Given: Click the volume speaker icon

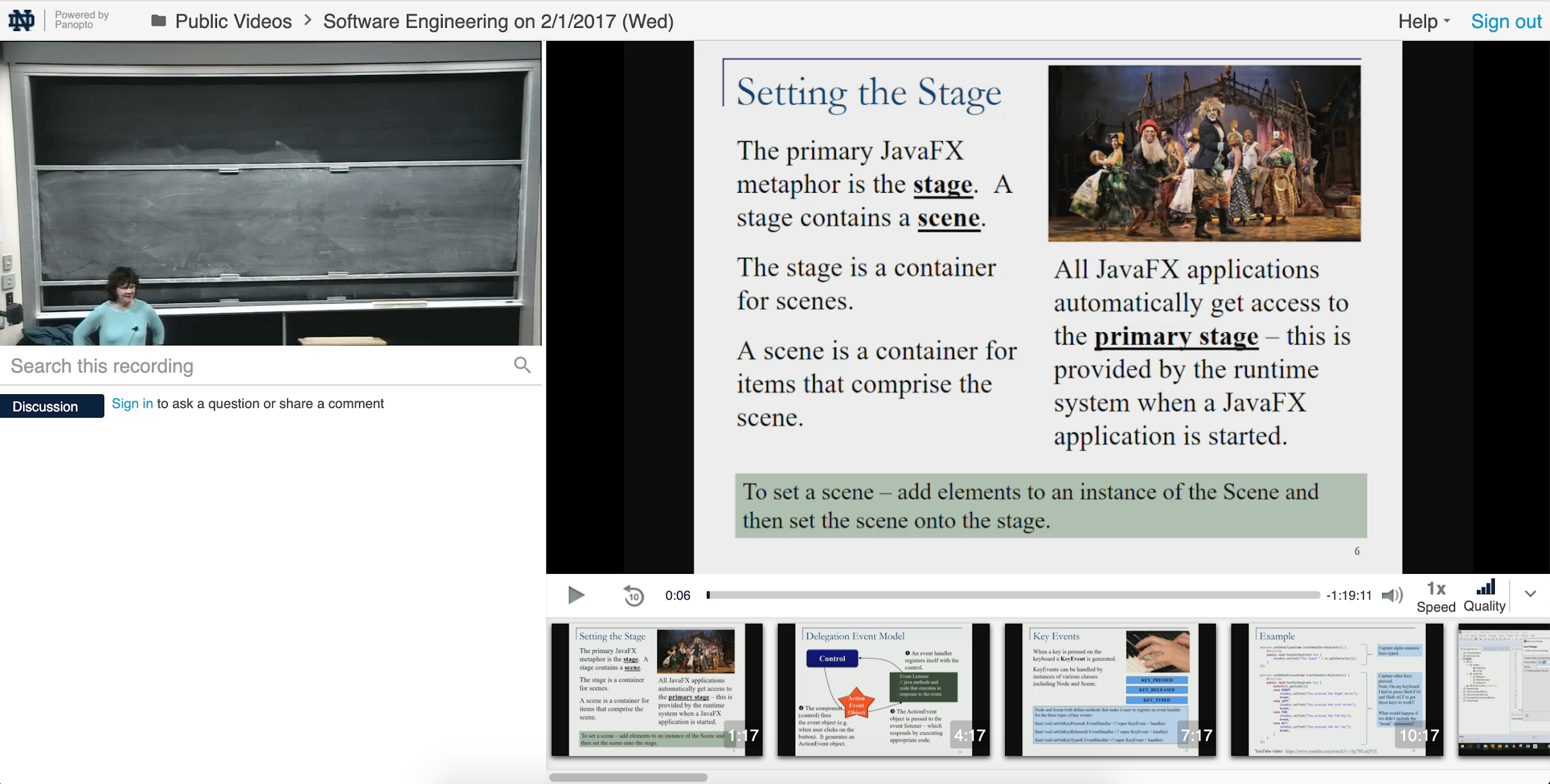Looking at the screenshot, I should [1392, 596].
